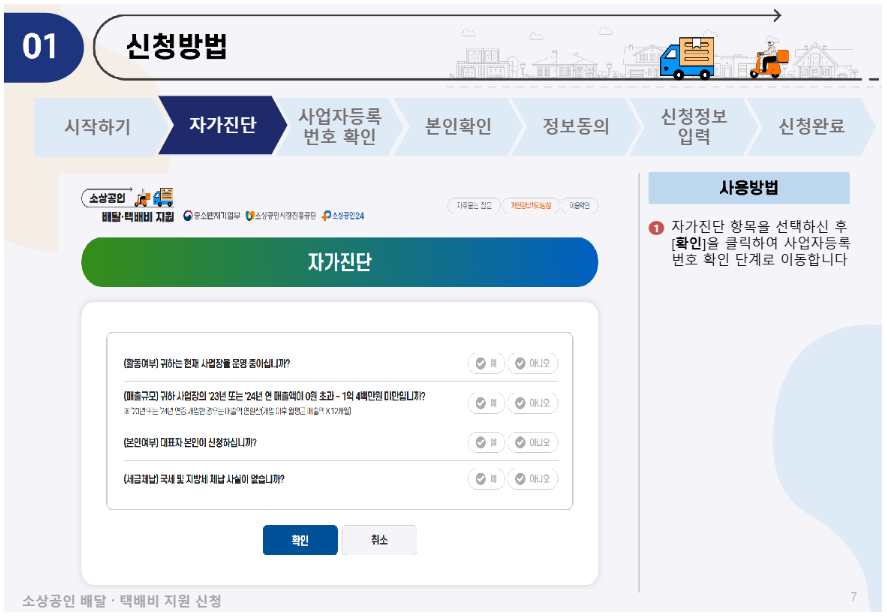Select 아니오 for 활동여부 question
This screenshot has width=887, height=616.
click(x=532, y=363)
